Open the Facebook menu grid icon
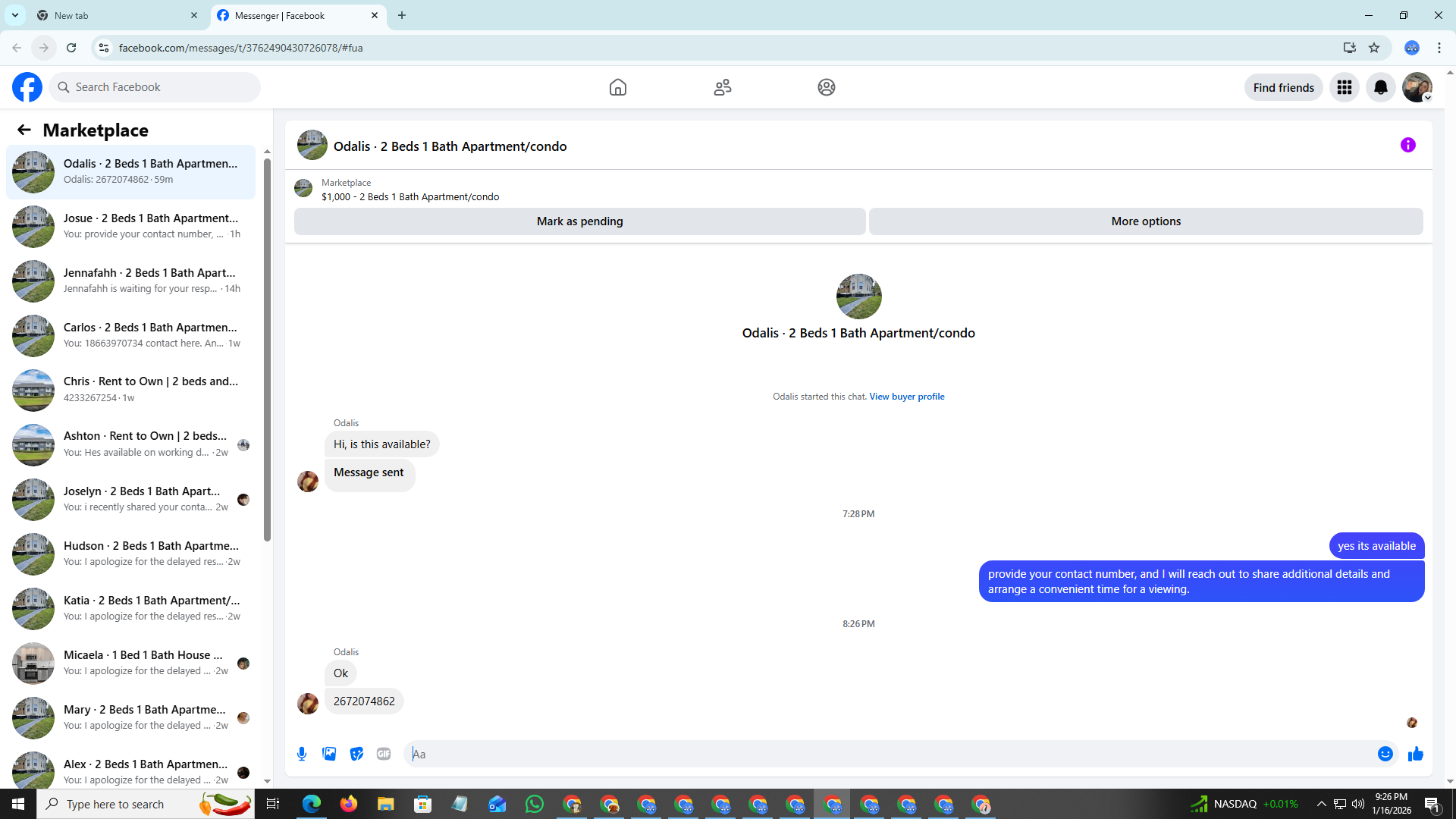Image resolution: width=1456 pixels, height=819 pixels. [x=1344, y=87]
